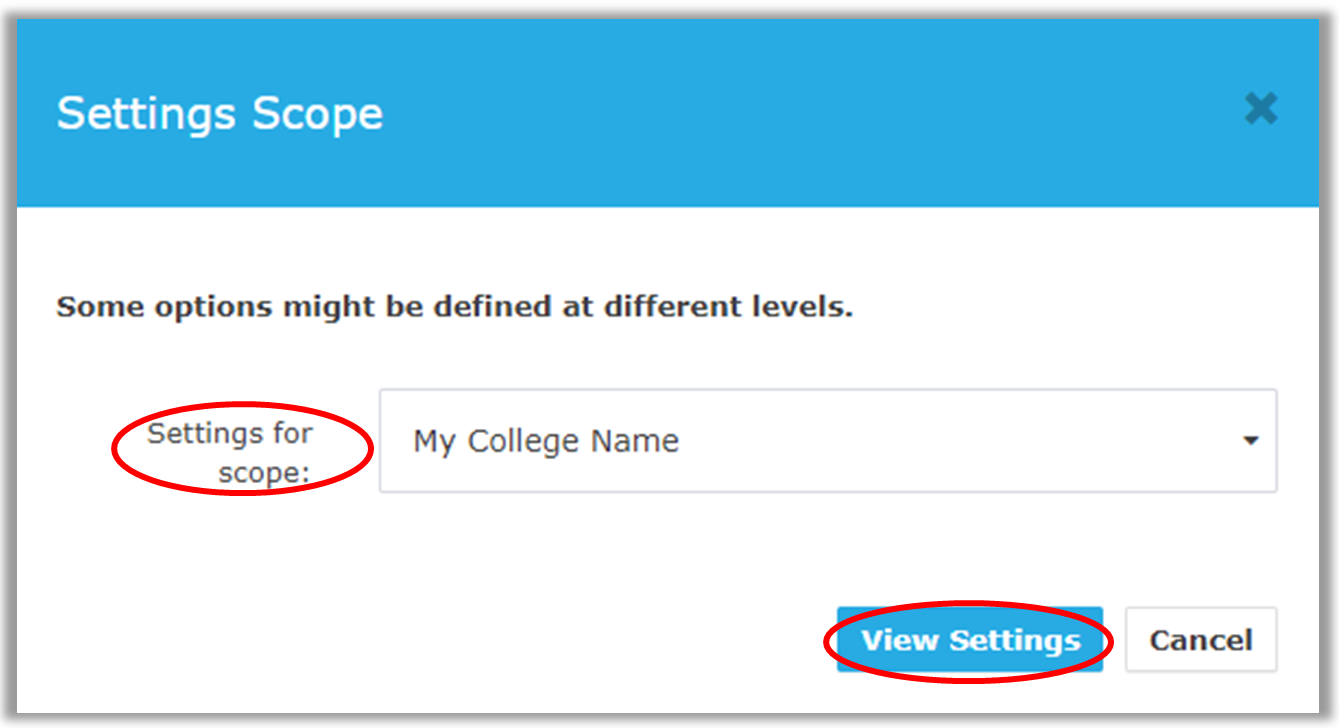This screenshot has width=1339, height=728.
Task: Close the Settings Scope dialog with X
Action: coord(1261,108)
